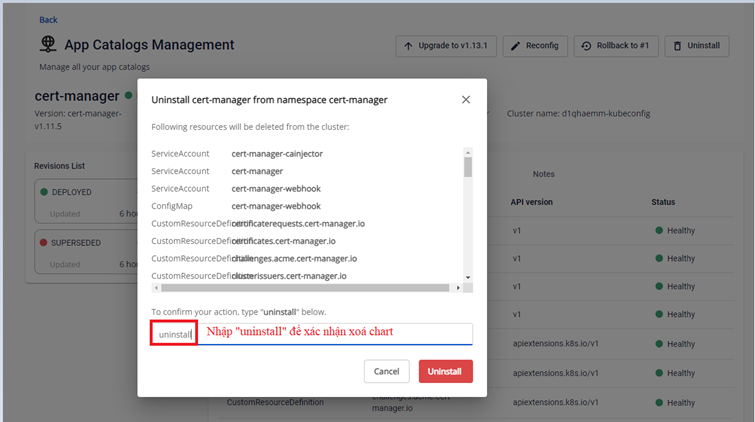Image resolution: width=755 pixels, height=422 pixels.
Task: Click horizontal scrollbar right arrow in resource list
Action: (x=458, y=288)
